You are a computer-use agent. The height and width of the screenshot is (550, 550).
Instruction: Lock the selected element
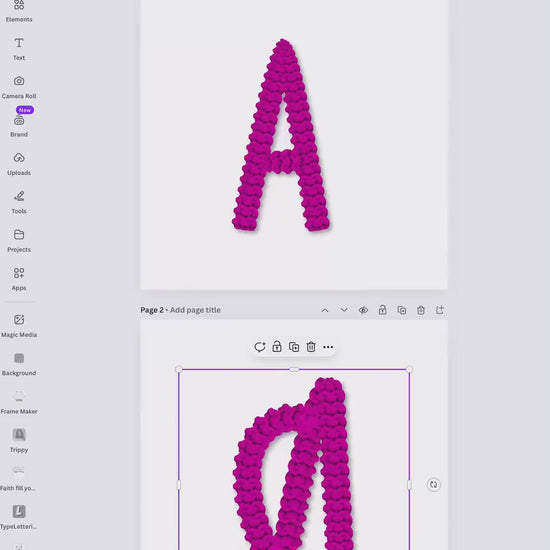pos(277,347)
